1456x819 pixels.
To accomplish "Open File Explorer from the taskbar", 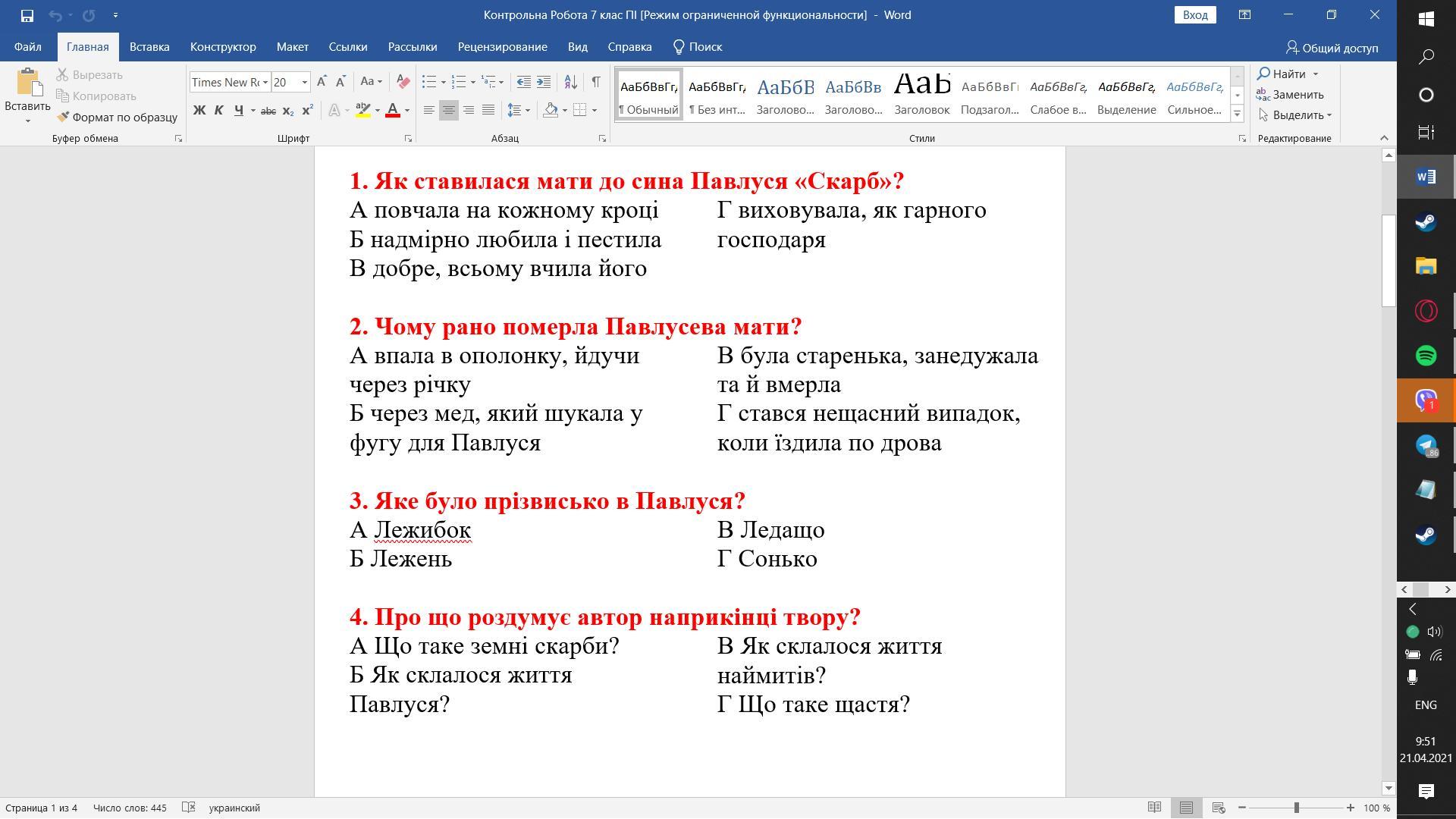I will 1426,266.
